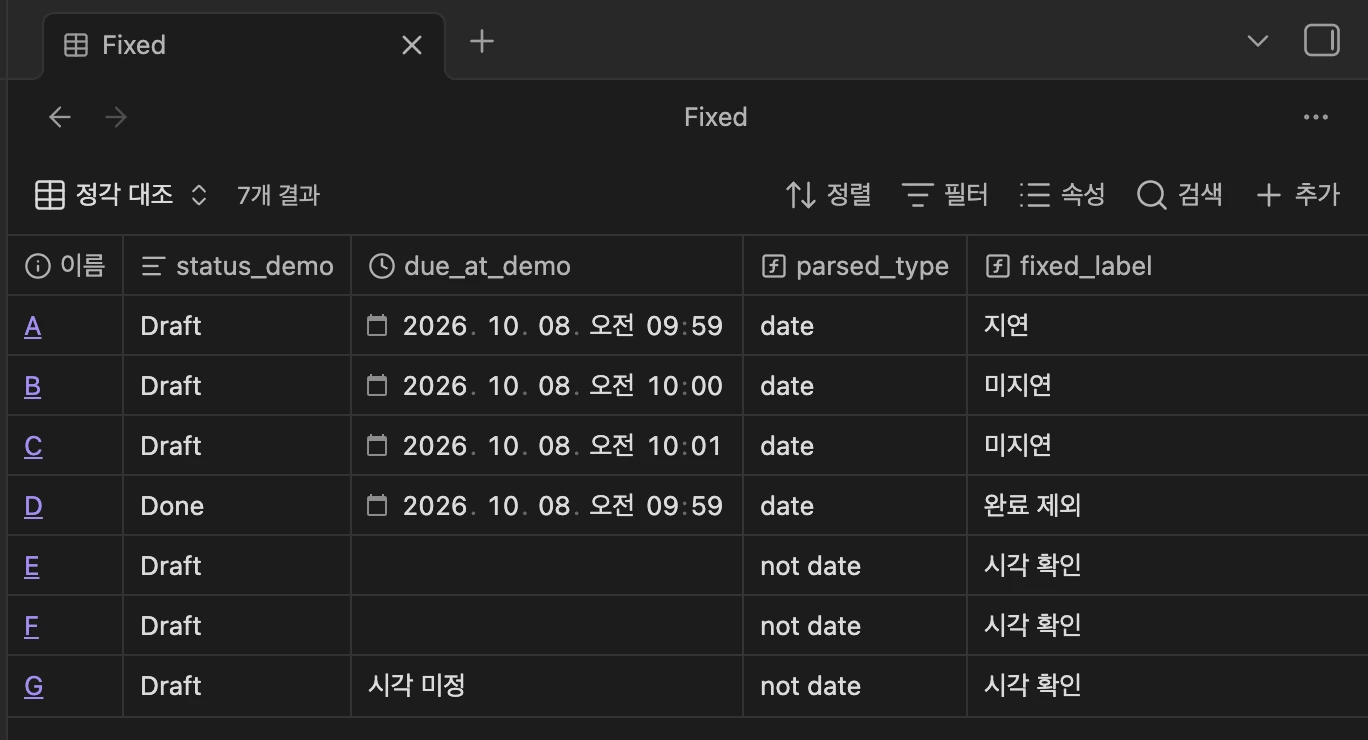The width and height of the screenshot is (1368, 740).
Task: Click calendar icon in row B date
Action: tap(377, 385)
